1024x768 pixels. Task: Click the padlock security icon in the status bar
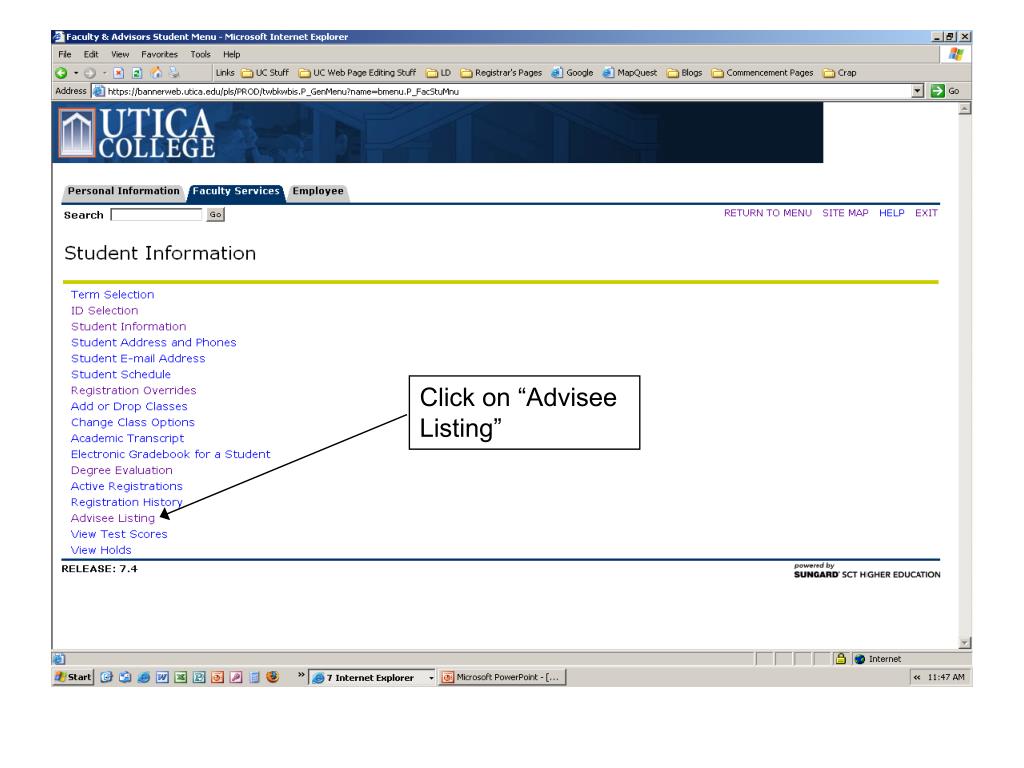(x=841, y=659)
